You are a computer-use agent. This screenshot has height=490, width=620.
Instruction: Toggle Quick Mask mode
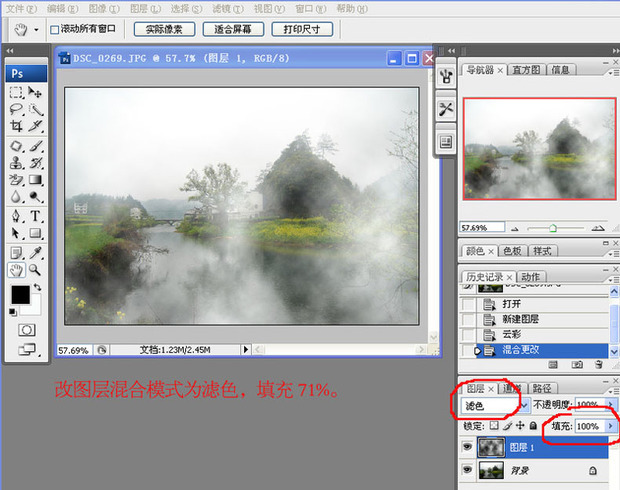26,330
